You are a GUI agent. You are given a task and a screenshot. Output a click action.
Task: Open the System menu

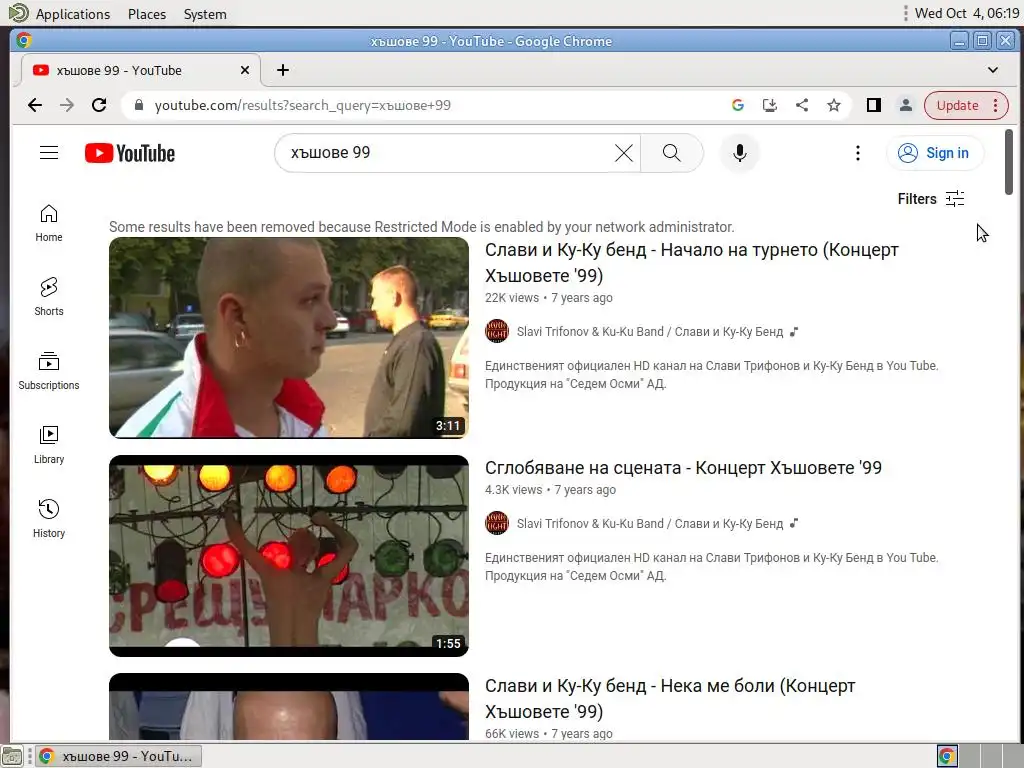[x=205, y=14]
